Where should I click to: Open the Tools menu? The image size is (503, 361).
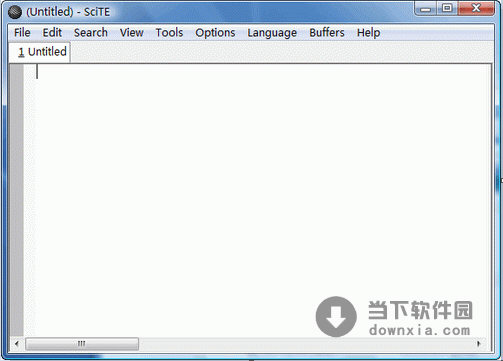pos(169,33)
